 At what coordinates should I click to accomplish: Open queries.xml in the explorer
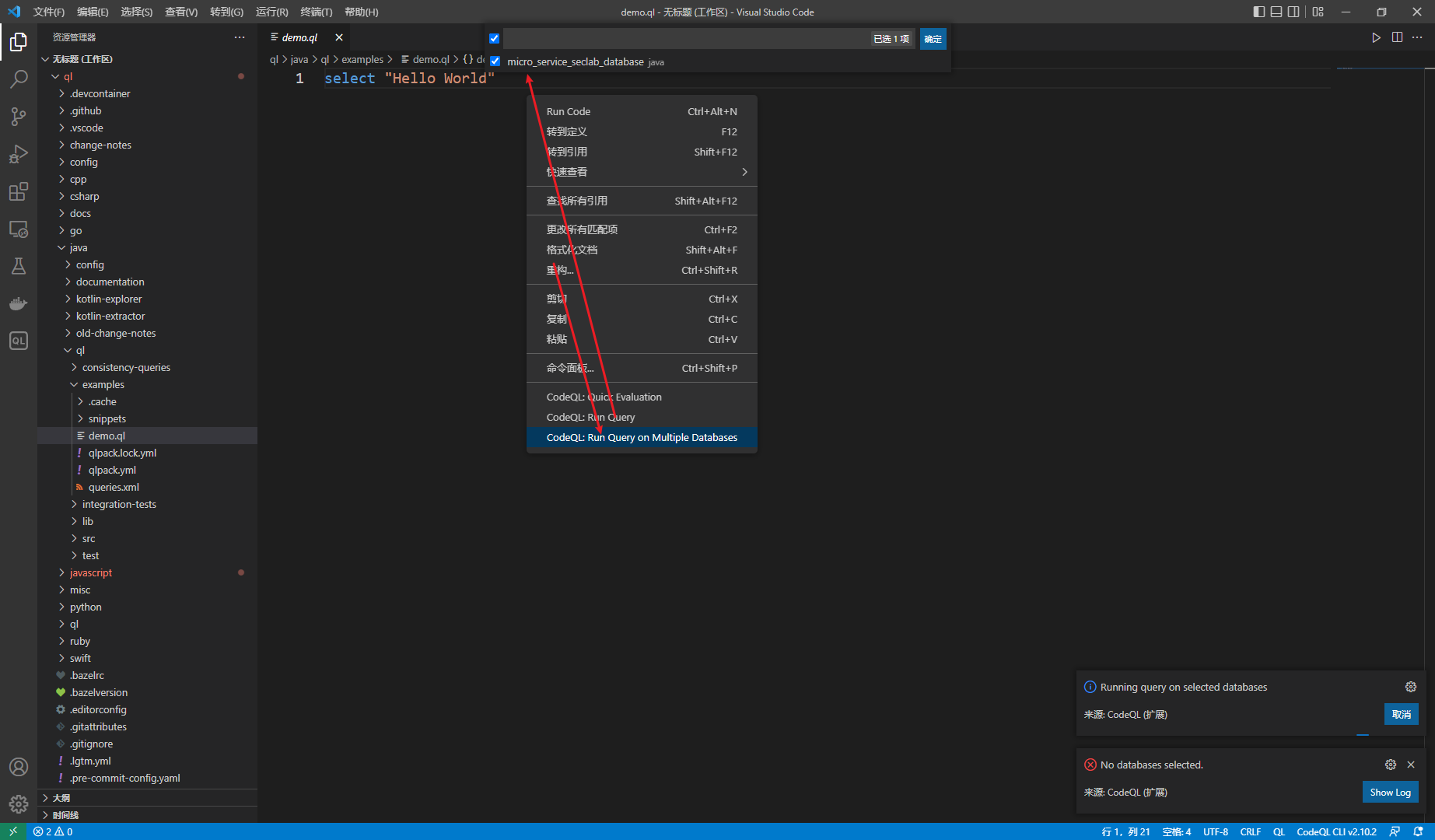coord(114,487)
